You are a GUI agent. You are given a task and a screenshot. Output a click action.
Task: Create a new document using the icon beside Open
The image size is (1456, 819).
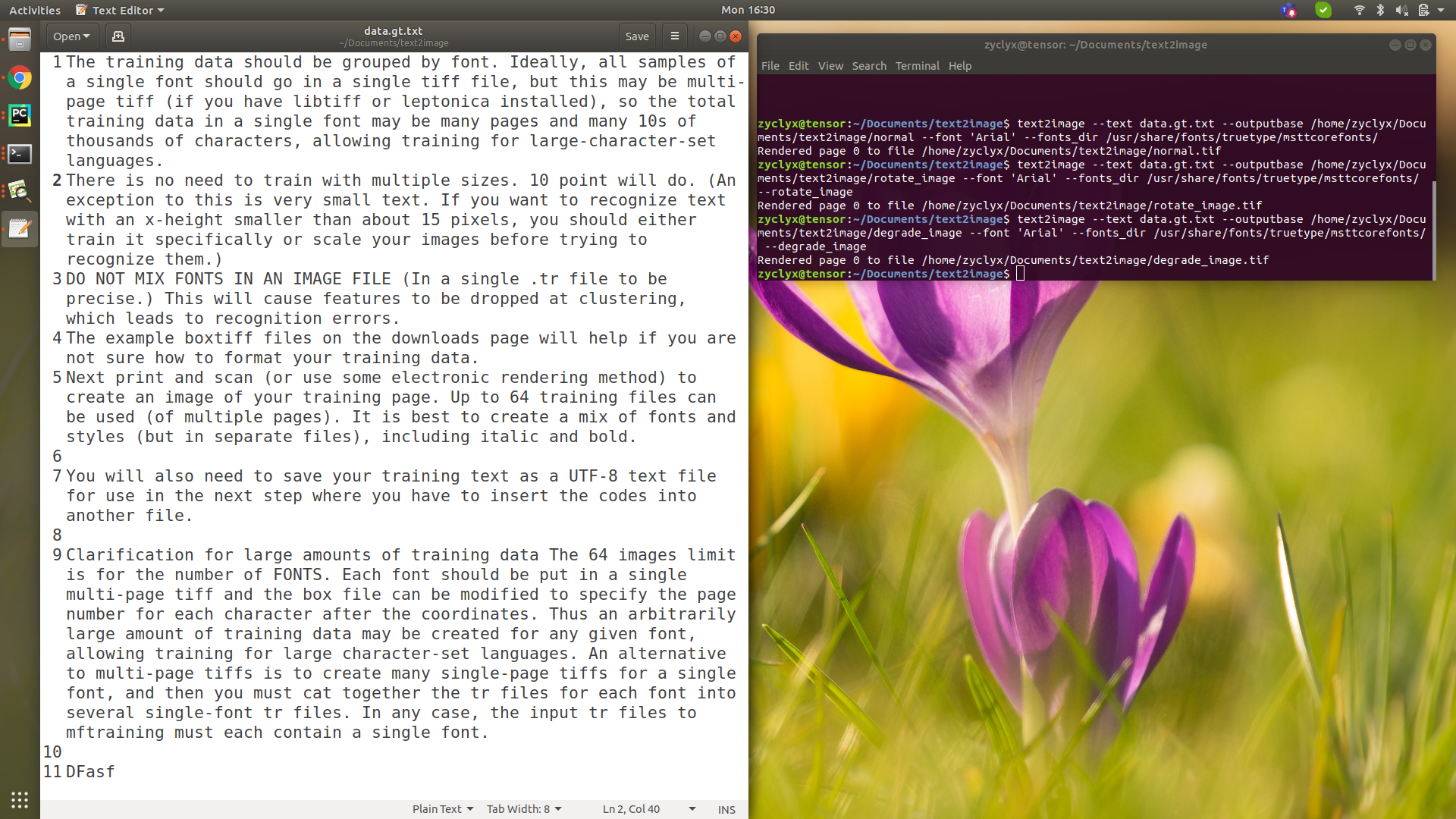point(118,36)
